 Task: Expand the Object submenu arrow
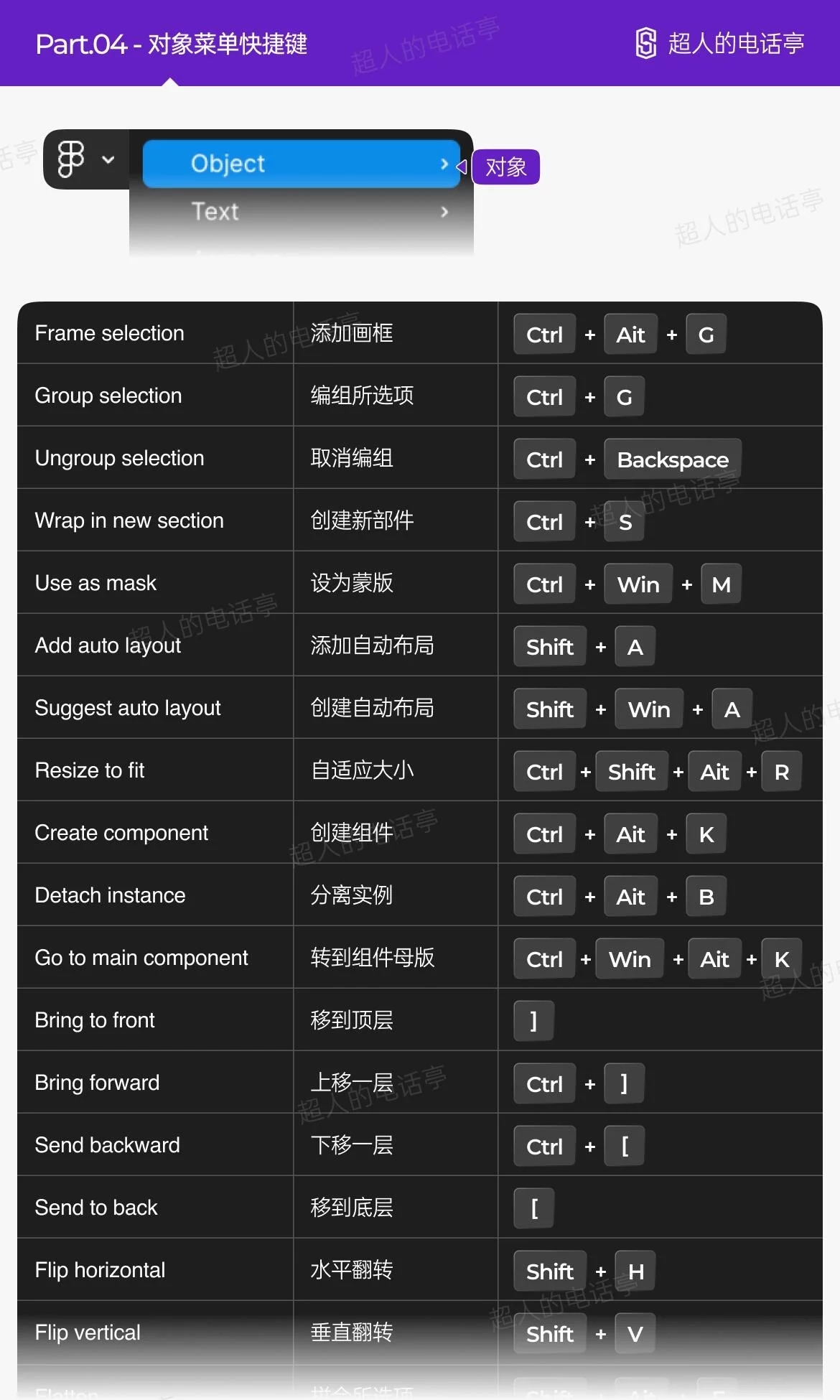click(444, 164)
